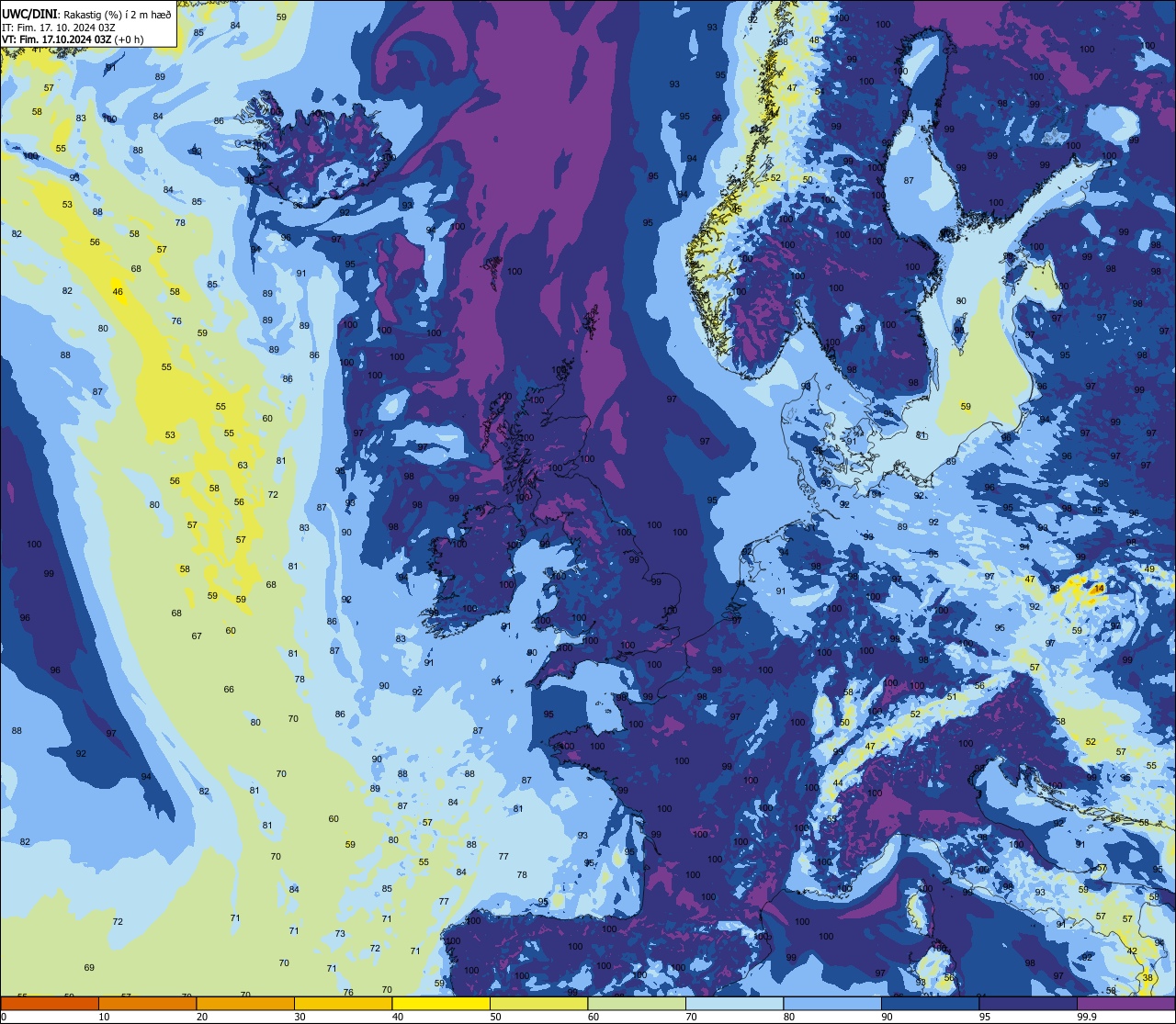Click the value '69' in the lower left corner

click(89, 967)
